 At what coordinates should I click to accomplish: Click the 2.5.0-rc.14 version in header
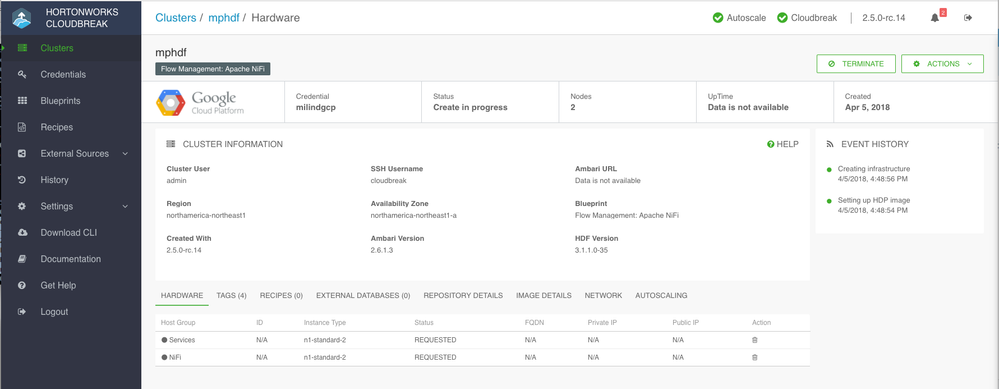pos(884,18)
